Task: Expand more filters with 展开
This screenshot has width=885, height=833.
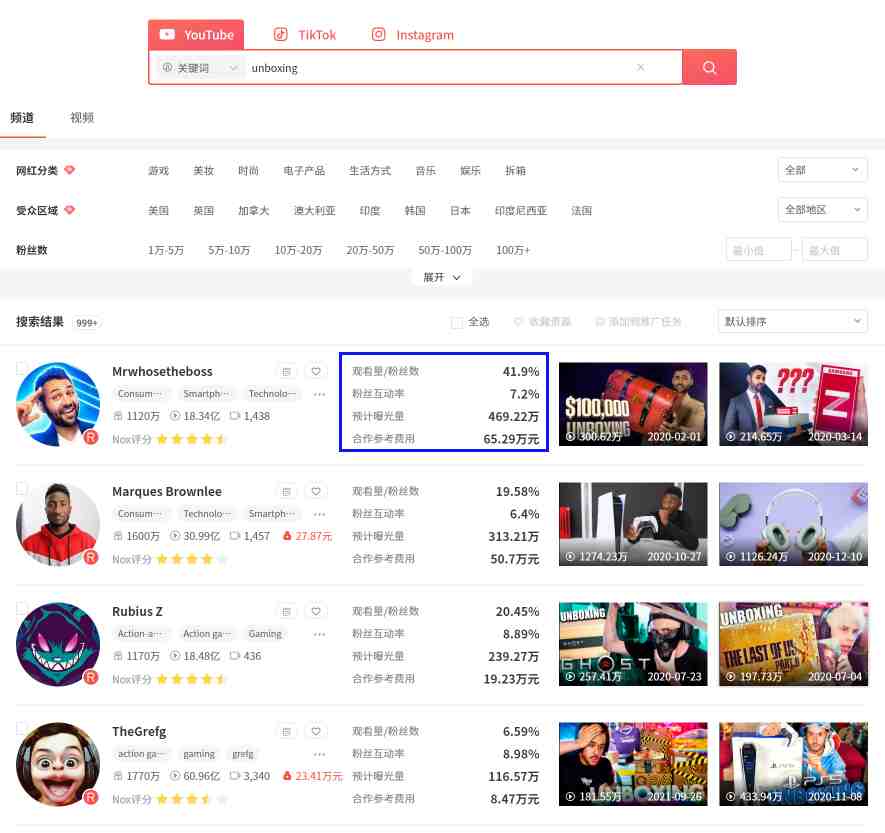Action: click(442, 277)
